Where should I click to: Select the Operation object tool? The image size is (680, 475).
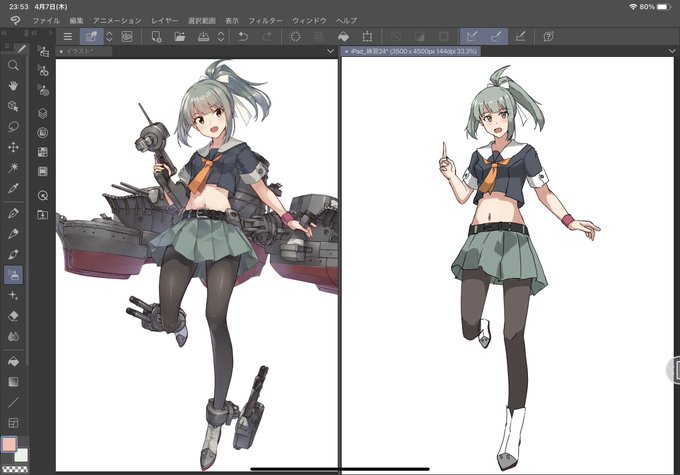pyautogui.click(x=13, y=106)
